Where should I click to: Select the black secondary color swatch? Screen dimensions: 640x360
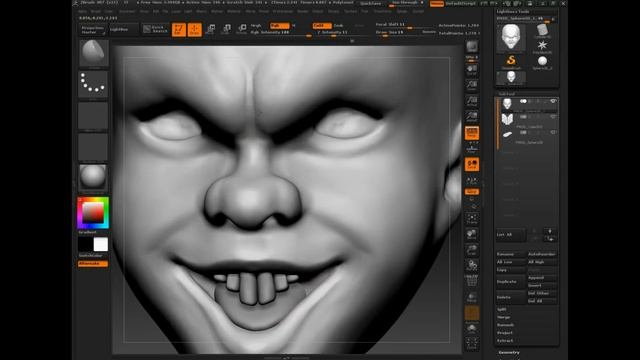(85, 244)
